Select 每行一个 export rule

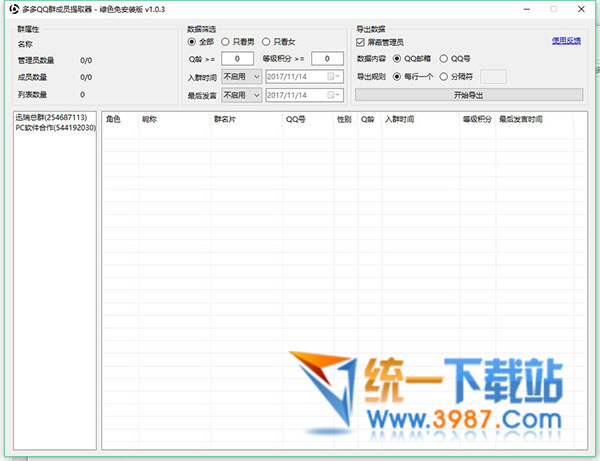[397, 77]
